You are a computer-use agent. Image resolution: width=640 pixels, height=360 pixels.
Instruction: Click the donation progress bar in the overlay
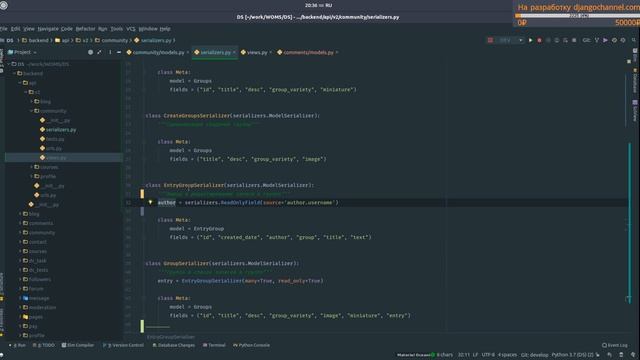(577, 16)
